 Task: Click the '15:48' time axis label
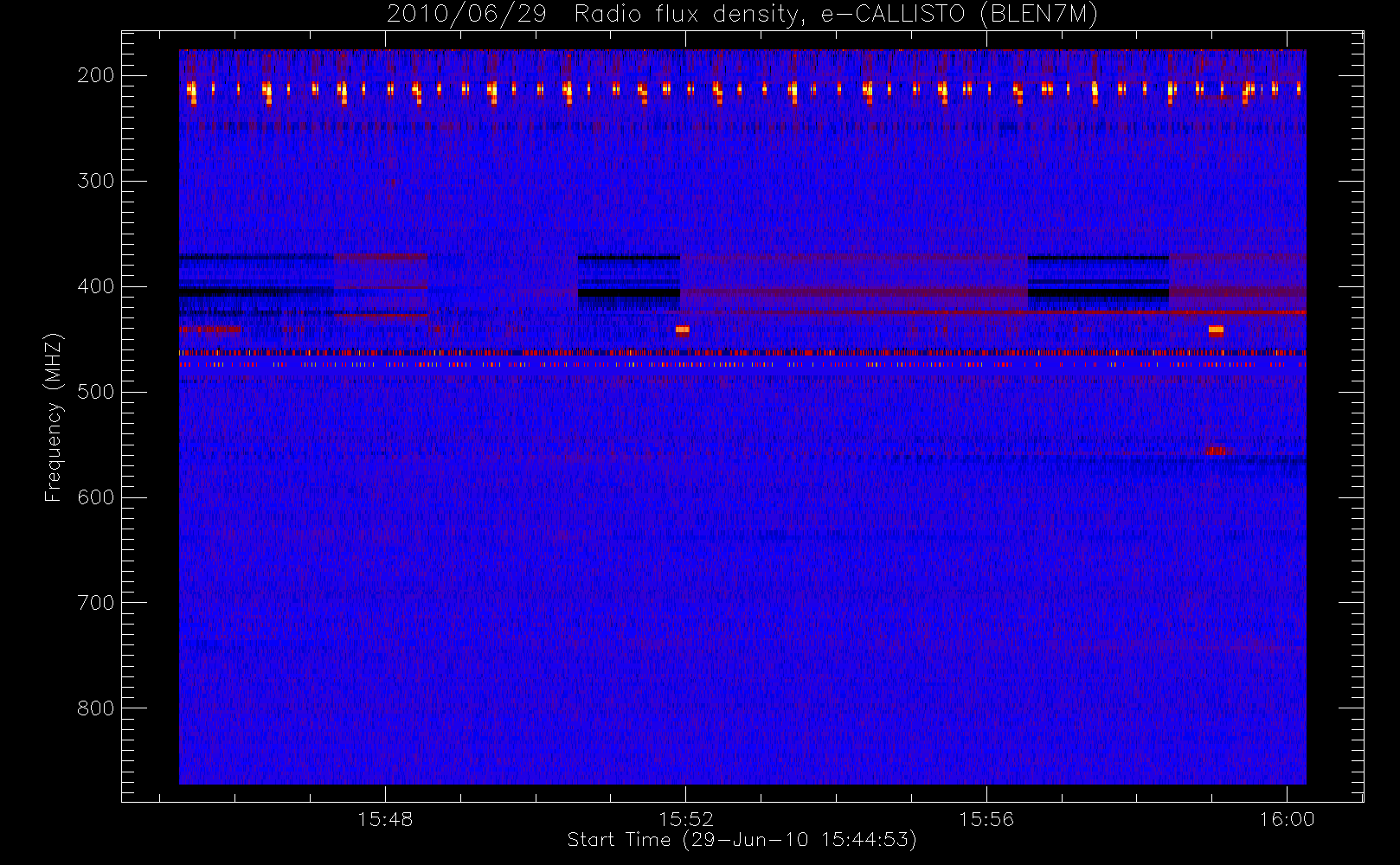pyautogui.click(x=385, y=819)
